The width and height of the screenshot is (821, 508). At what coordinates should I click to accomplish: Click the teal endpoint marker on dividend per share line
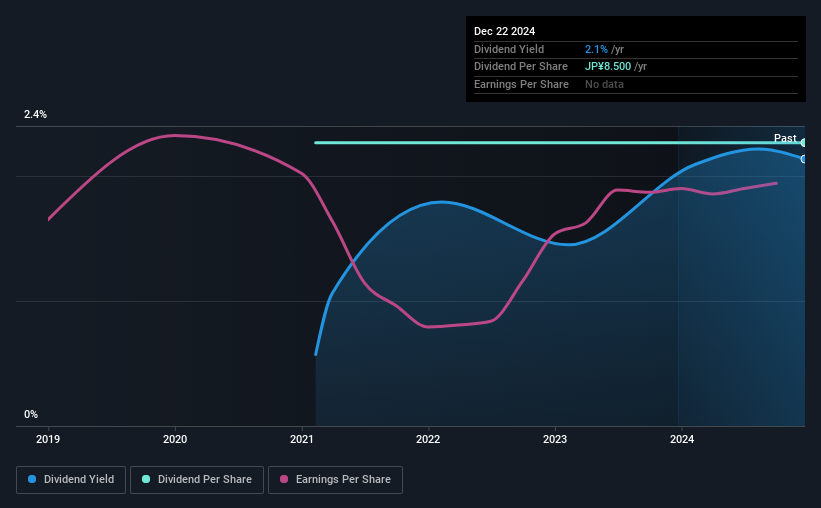pyautogui.click(x=803, y=142)
